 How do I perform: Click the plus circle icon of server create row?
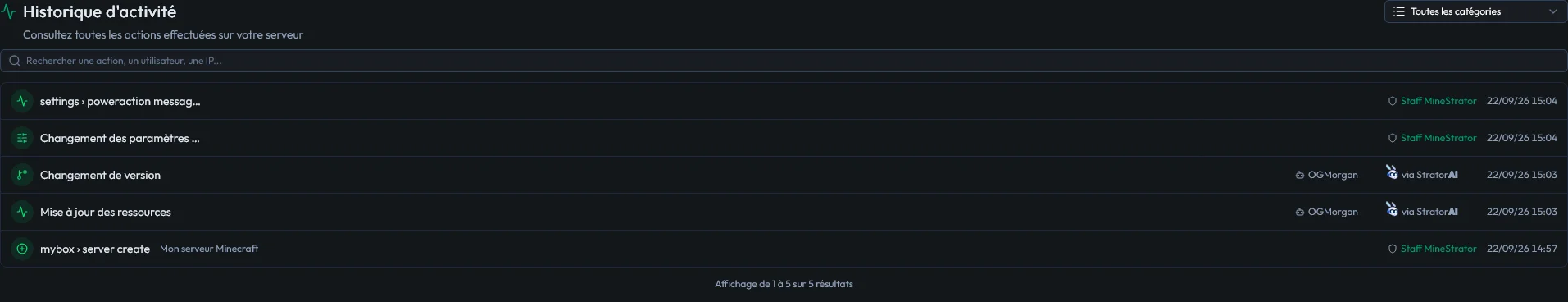coord(22,249)
